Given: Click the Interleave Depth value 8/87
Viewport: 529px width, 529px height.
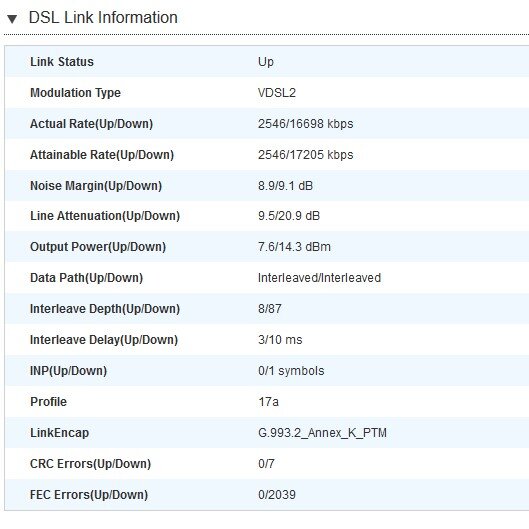Looking at the screenshot, I should [270, 309].
